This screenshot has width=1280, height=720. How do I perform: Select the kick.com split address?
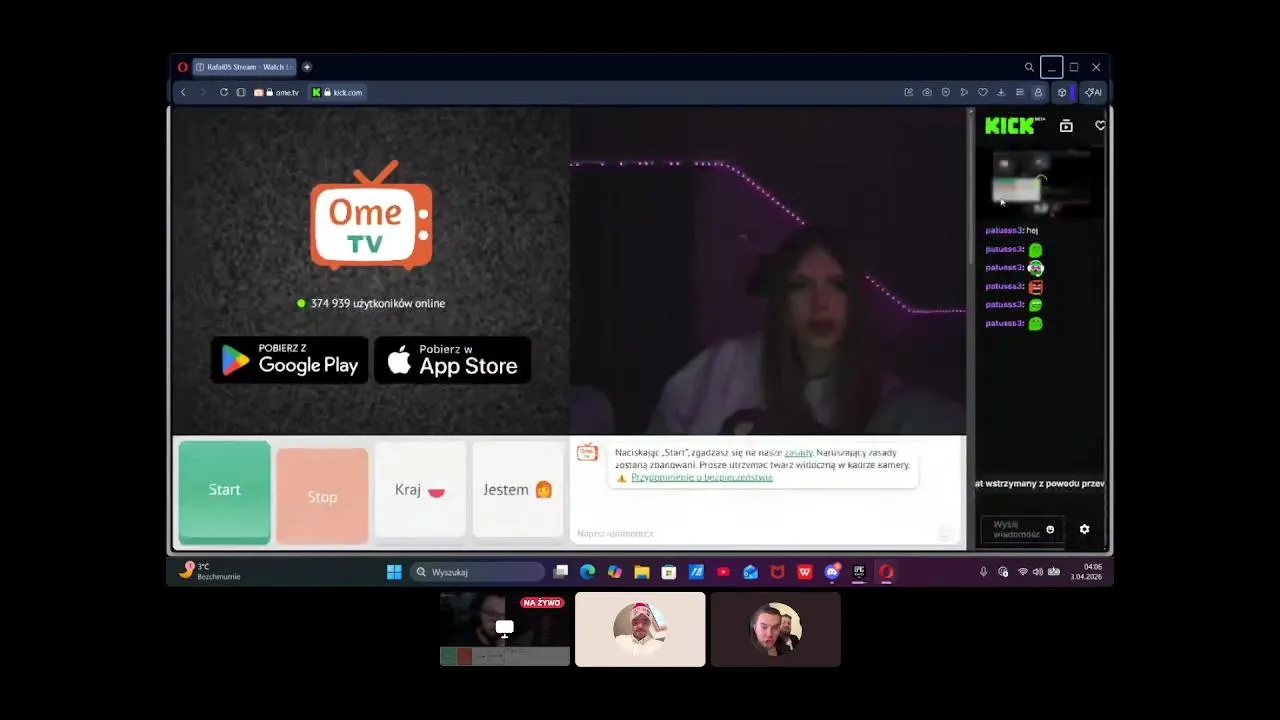pyautogui.click(x=338, y=92)
